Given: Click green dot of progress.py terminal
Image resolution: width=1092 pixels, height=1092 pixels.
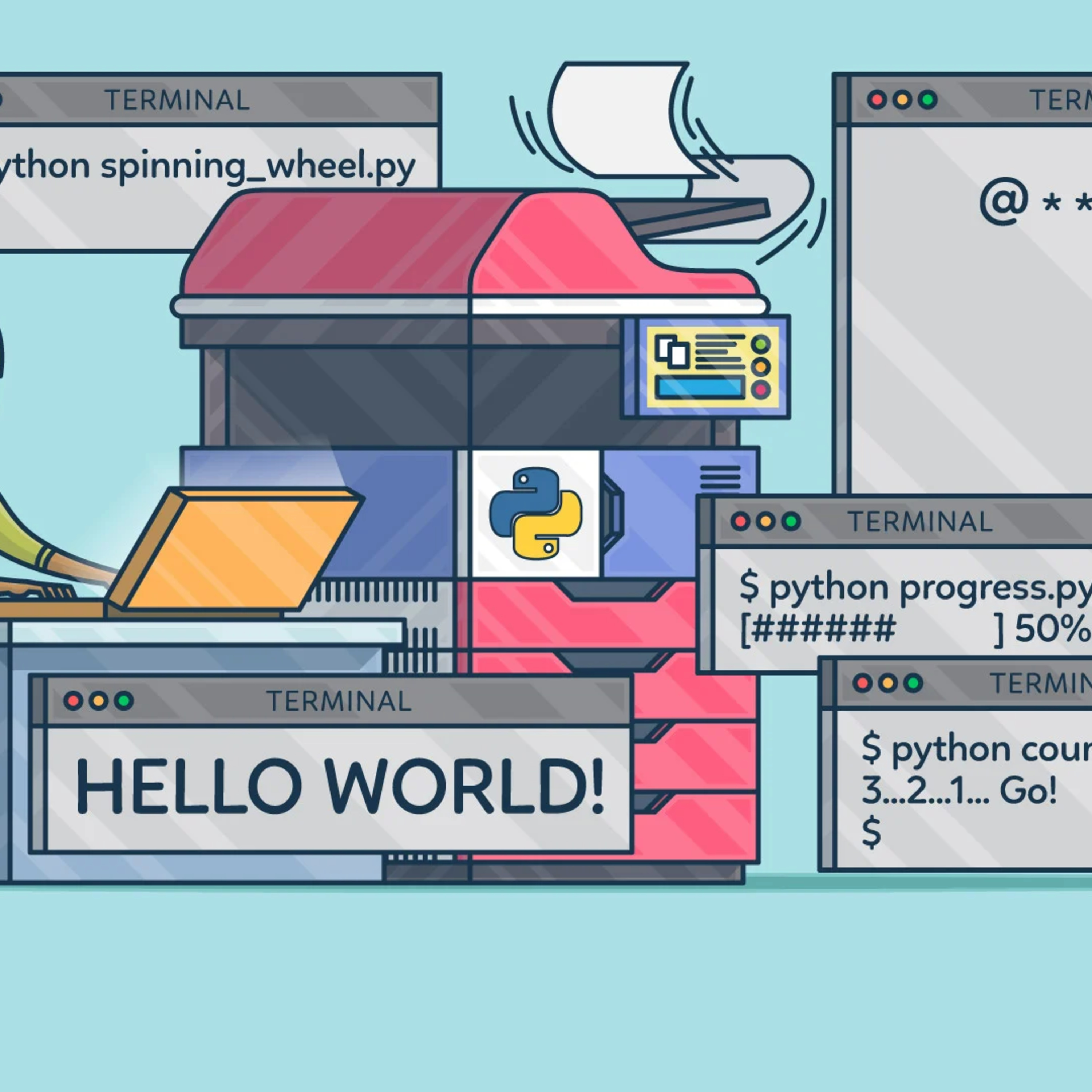Looking at the screenshot, I should pyautogui.click(x=791, y=521).
